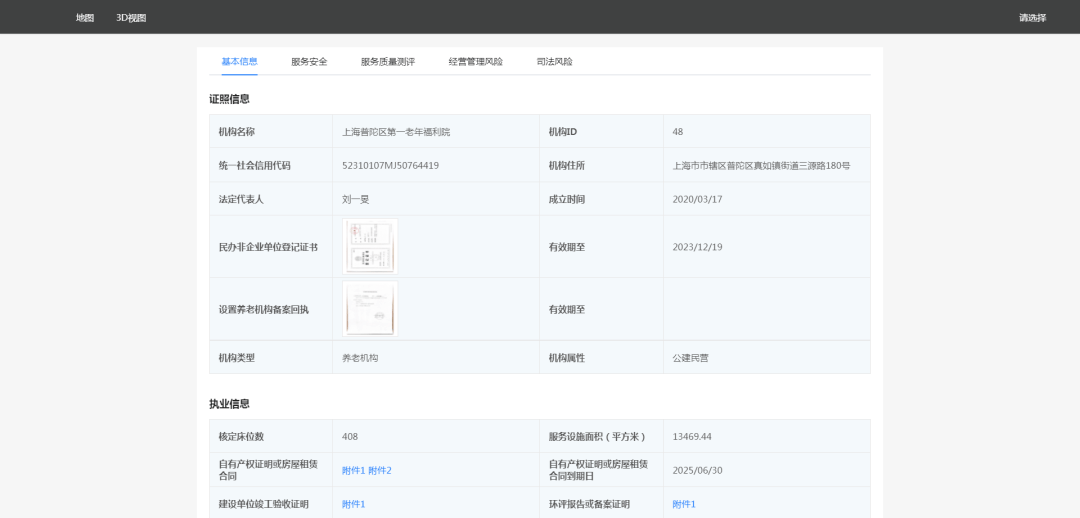Click the institution name 上海普陀区第一老年福利院
The height and width of the screenshot is (518, 1080).
[396, 132]
